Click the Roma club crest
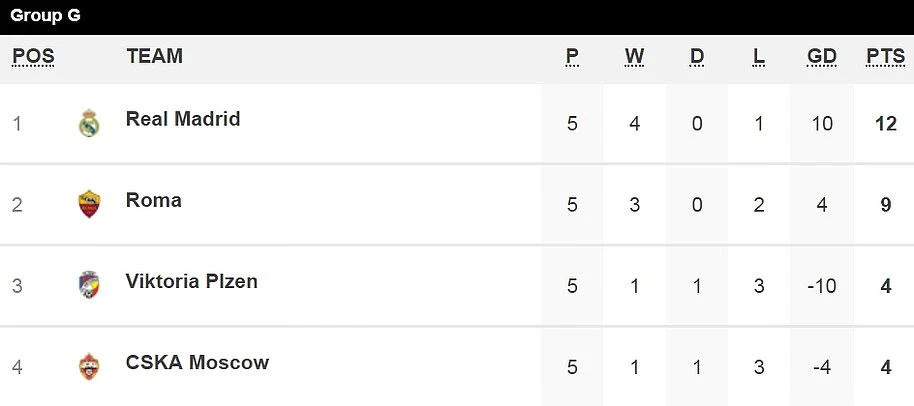Image resolution: width=914 pixels, height=406 pixels. (89, 204)
